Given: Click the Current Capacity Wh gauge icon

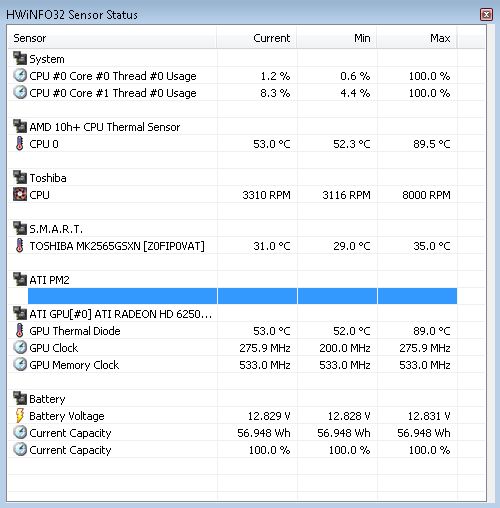Looking at the screenshot, I should click(x=20, y=432).
